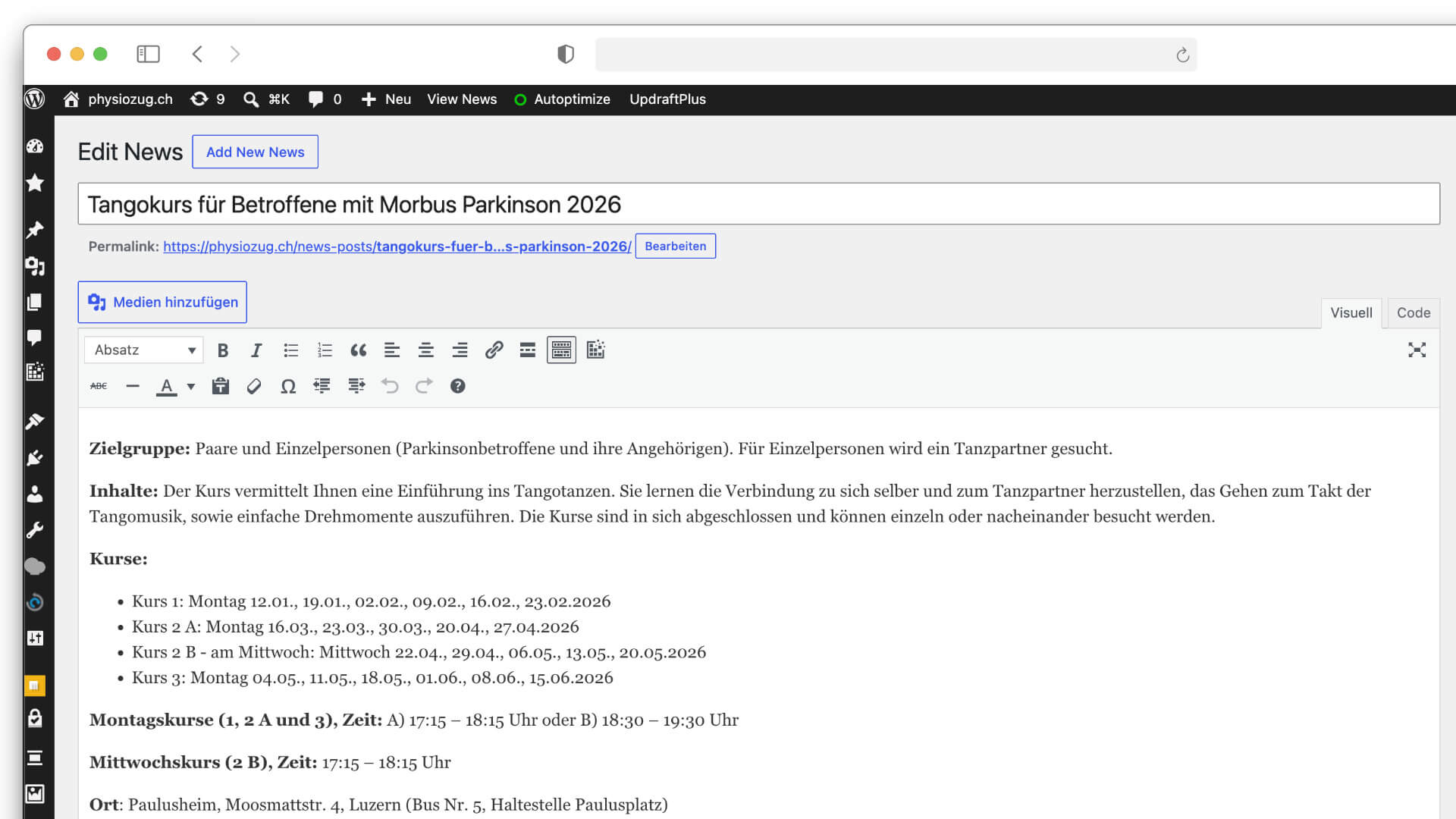Open Media library sidebar icon
Screen dimensions: 1456x819
35,266
